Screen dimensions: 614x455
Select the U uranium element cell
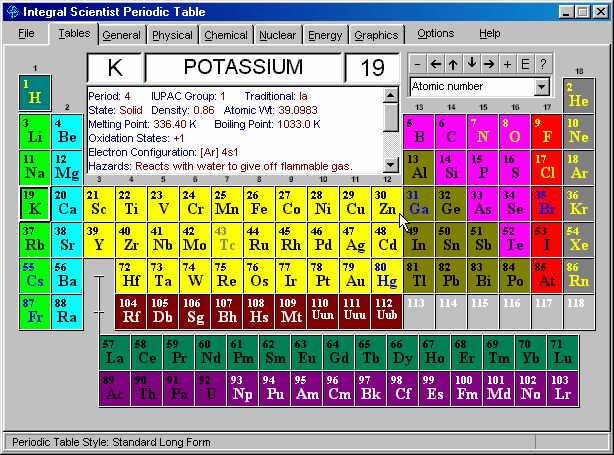(211, 389)
